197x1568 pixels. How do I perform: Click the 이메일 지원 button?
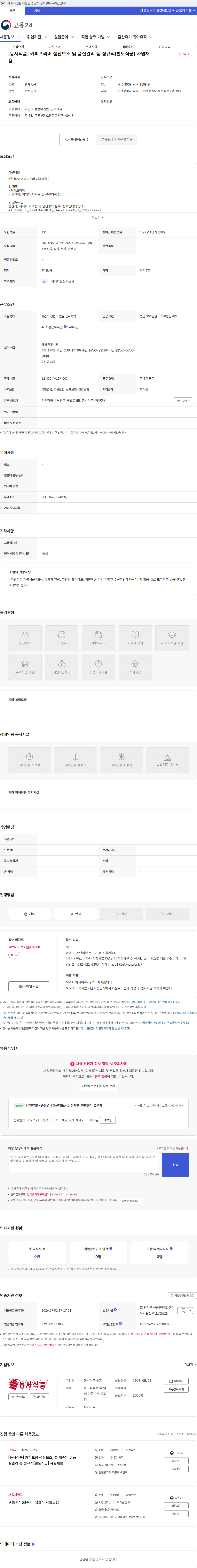(x=29, y=986)
